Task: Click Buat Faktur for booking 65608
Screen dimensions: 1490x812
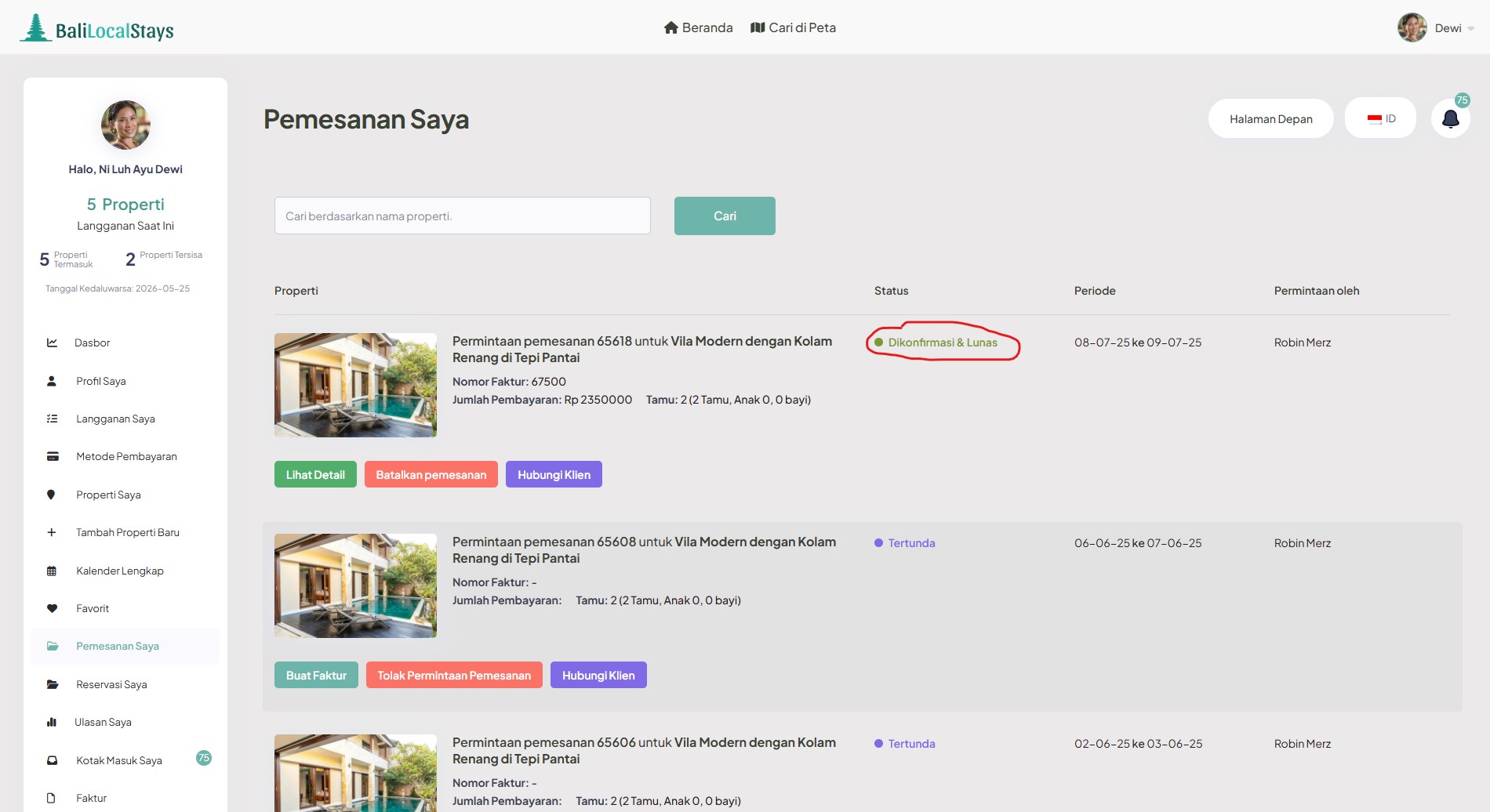Action: coord(316,675)
